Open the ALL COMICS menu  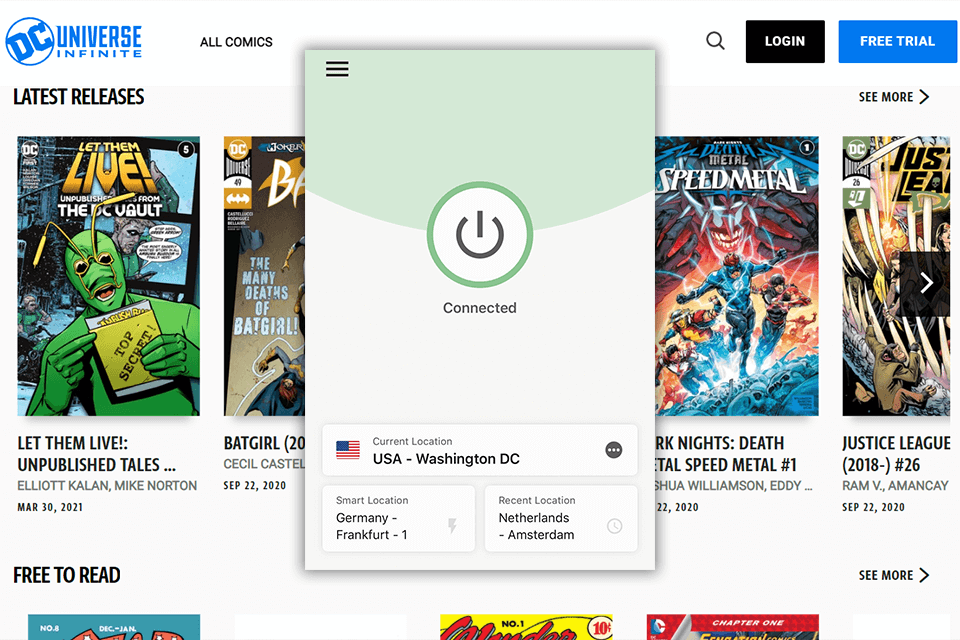(x=236, y=42)
